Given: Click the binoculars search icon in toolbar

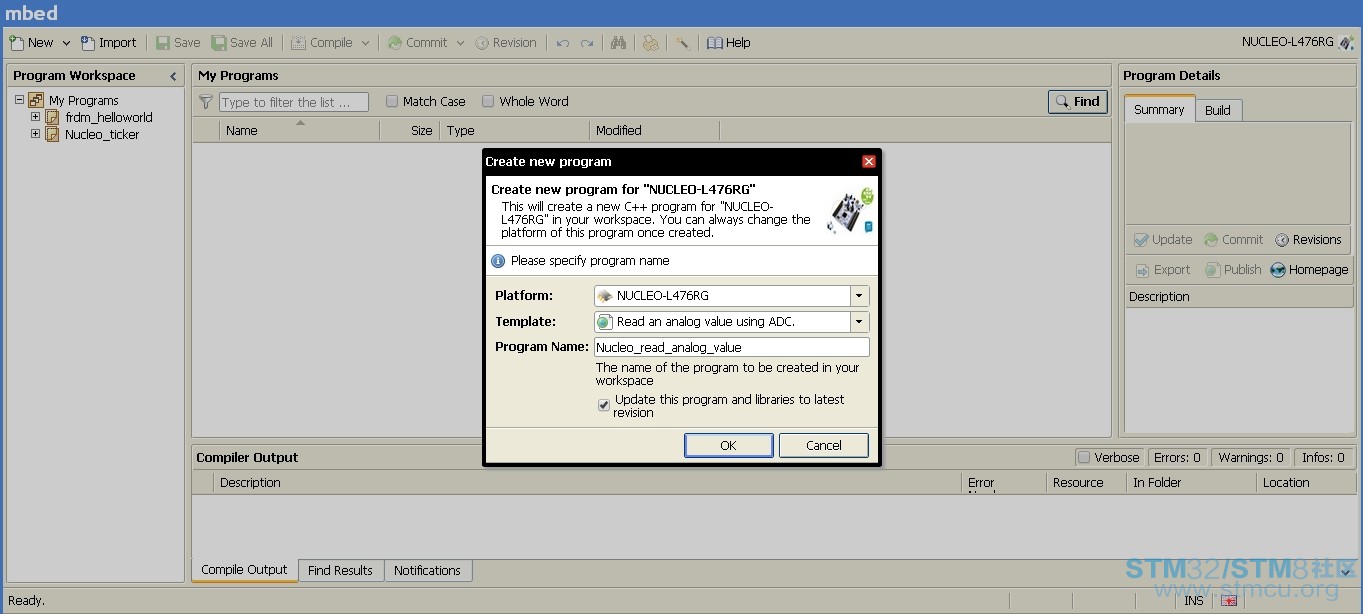Looking at the screenshot, I should pyautogui.click(x=618, y=43).
